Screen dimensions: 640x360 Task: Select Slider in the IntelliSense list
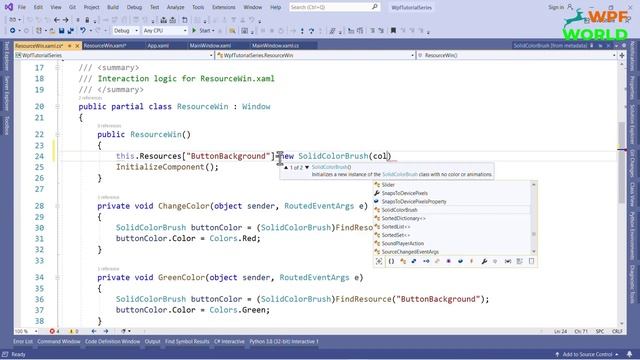(451, 185)
